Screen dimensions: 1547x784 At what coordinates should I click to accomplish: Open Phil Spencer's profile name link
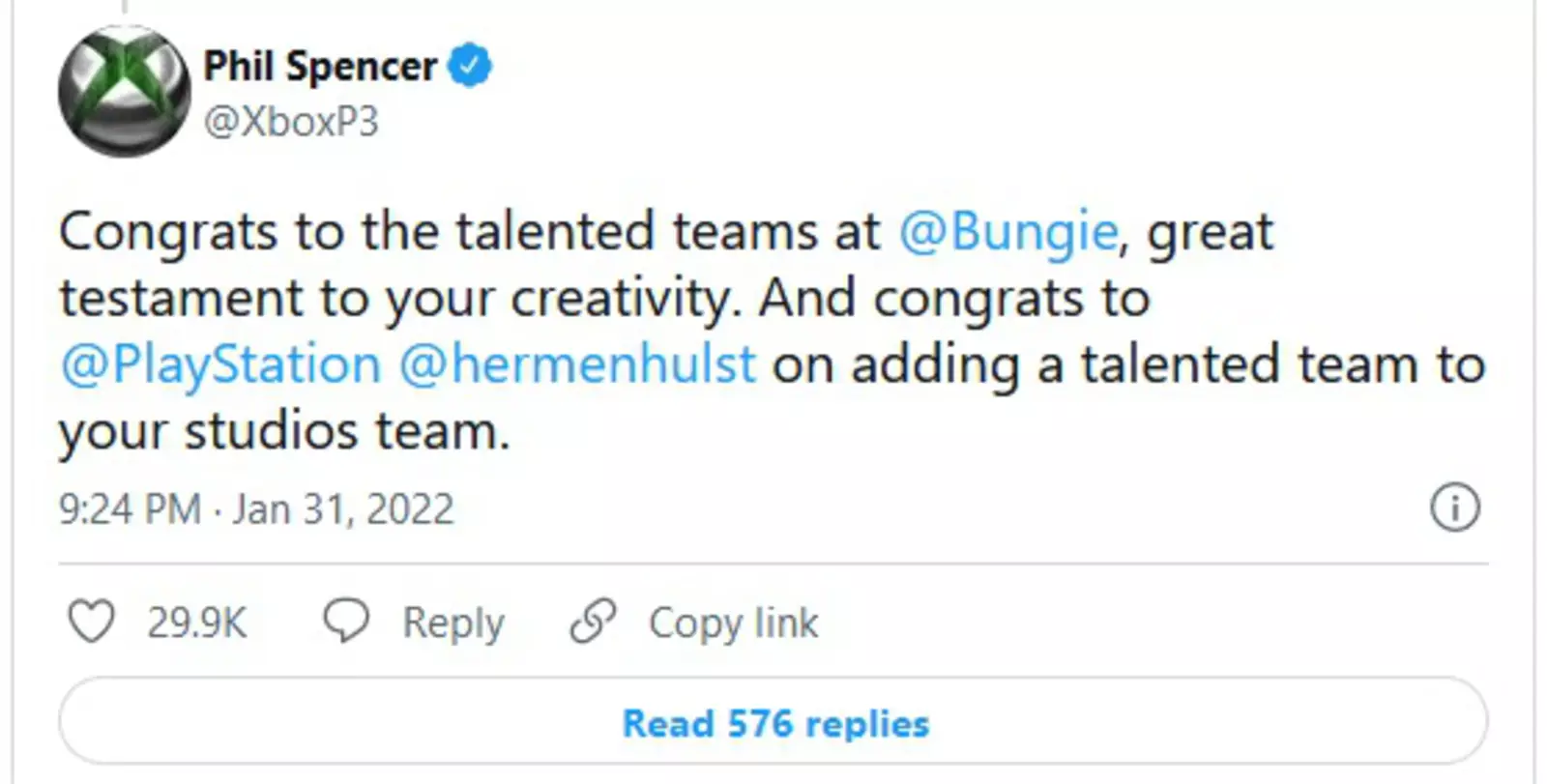pos(320,67)
